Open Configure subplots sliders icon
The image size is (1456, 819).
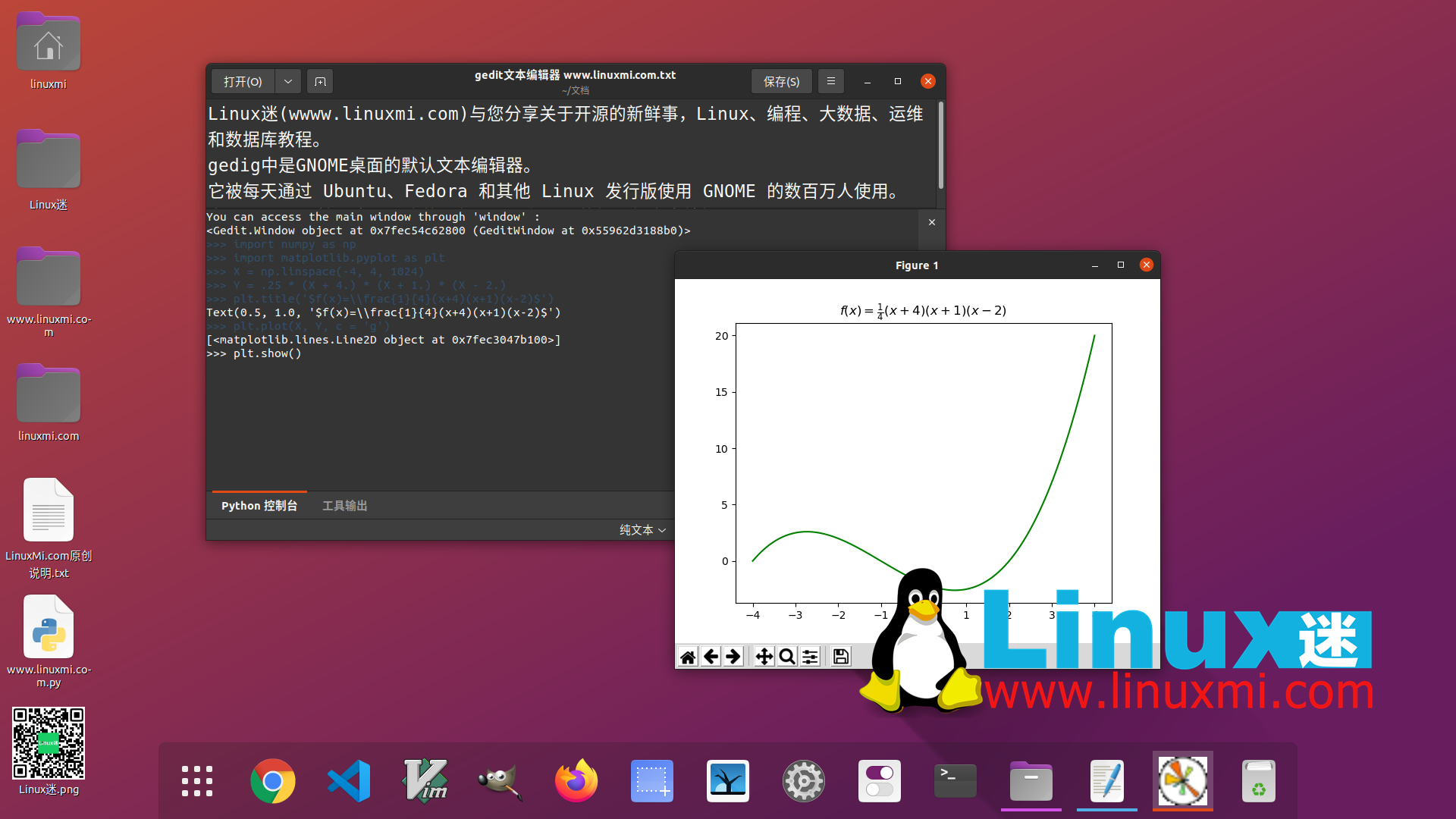pos(810,657)
